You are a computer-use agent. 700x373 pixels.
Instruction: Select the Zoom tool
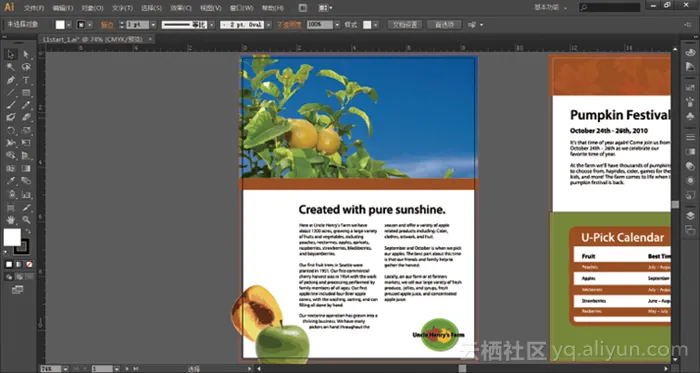point(26,220)
